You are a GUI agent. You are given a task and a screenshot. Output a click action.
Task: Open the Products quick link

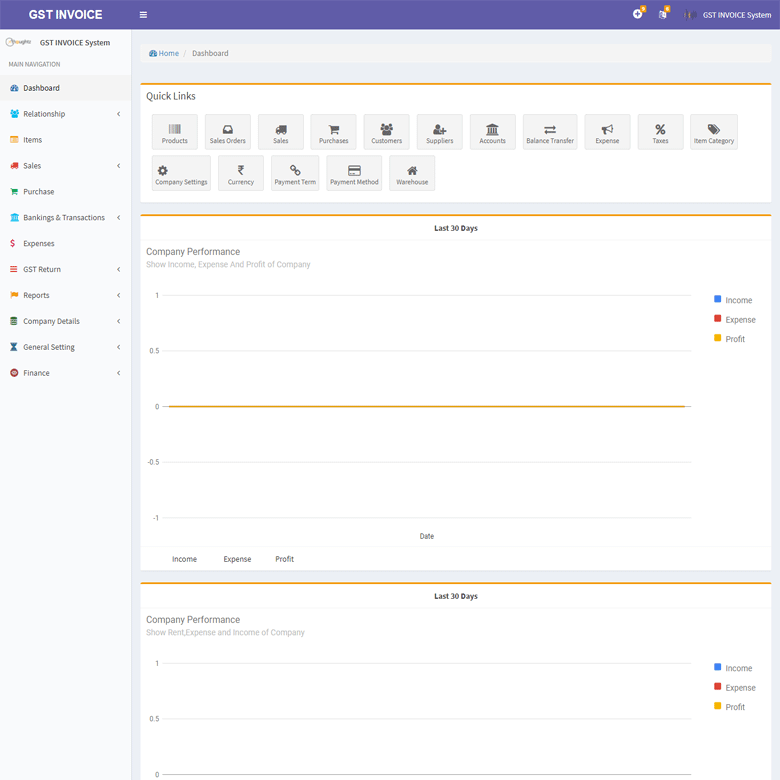(174, 132)
